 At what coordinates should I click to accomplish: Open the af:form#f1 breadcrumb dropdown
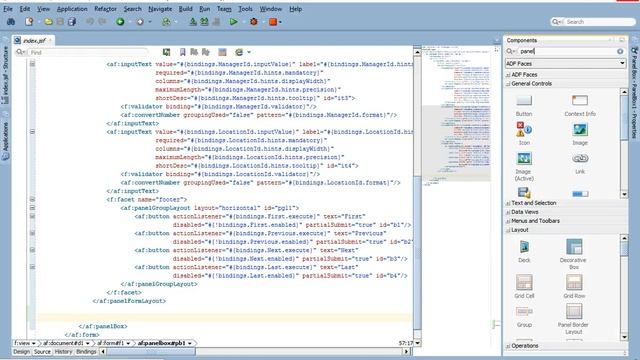(x=128, y=343)
